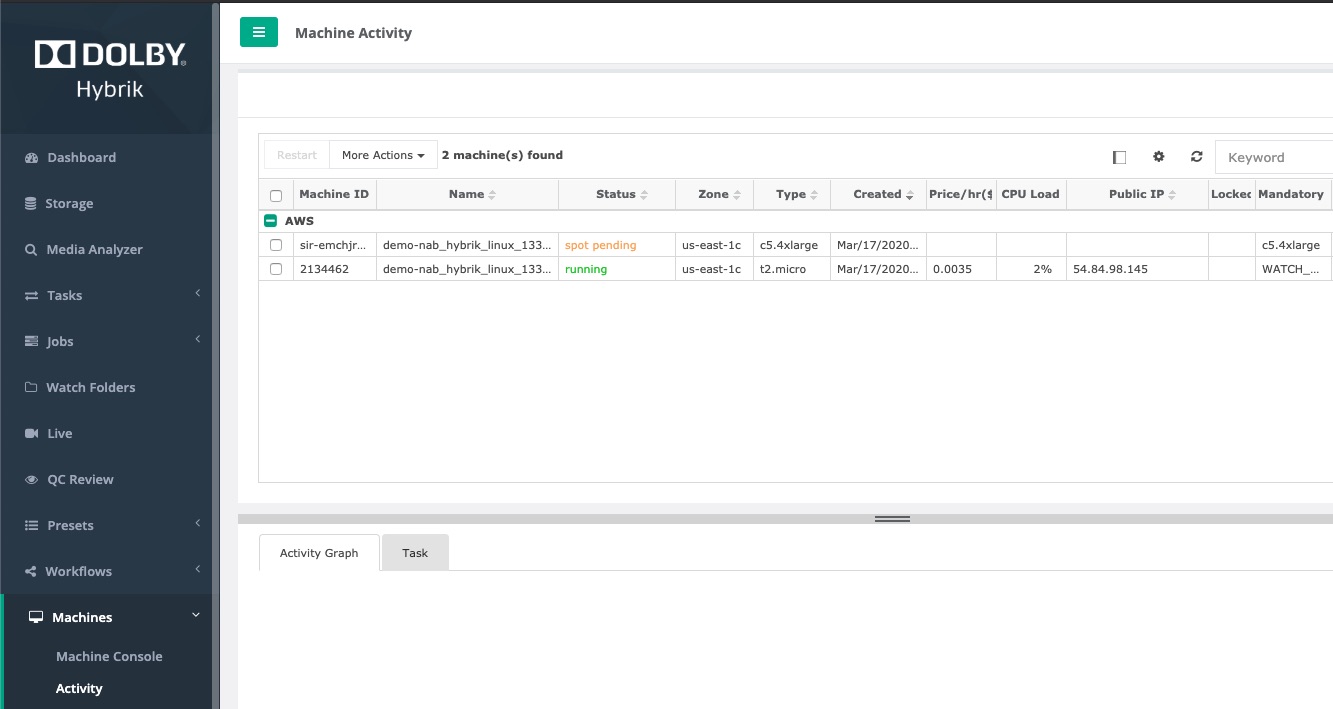The image size is (1333, 709).
Task: Expand the Jobs submenu chevron
Action: coord(198,339)
